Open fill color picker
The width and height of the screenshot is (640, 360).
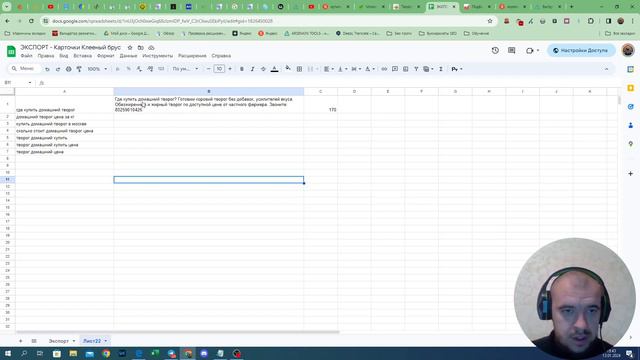pos(288,69)
